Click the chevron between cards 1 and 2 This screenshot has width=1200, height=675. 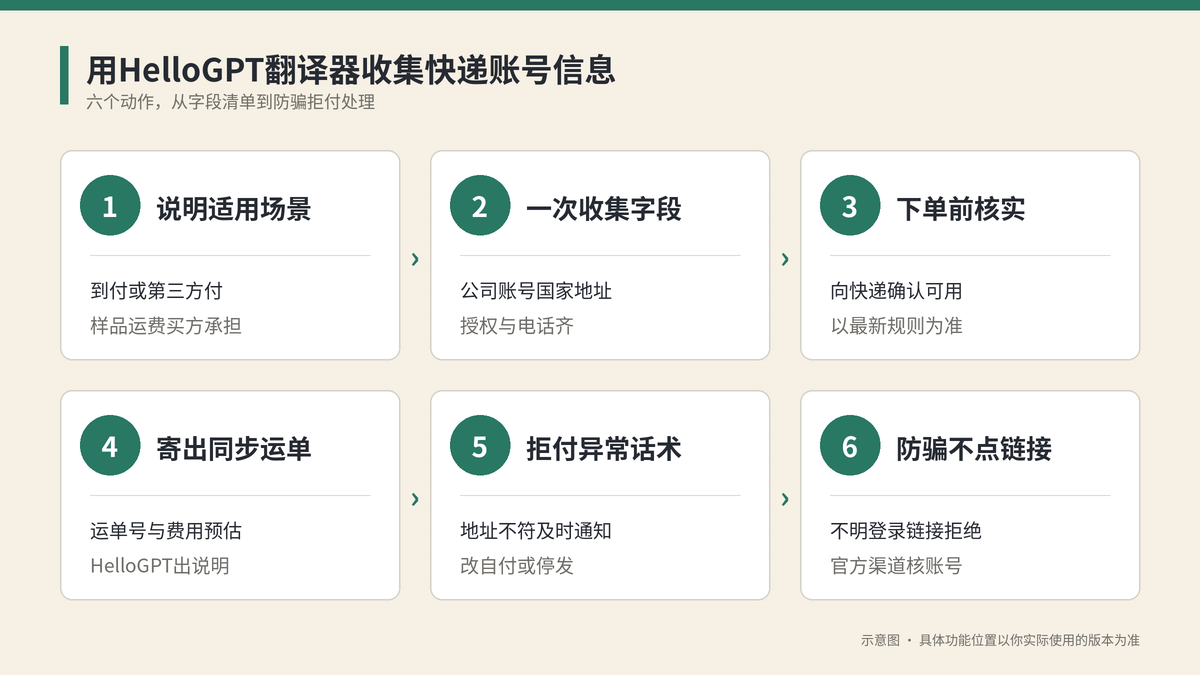click(x=415, y=259)
